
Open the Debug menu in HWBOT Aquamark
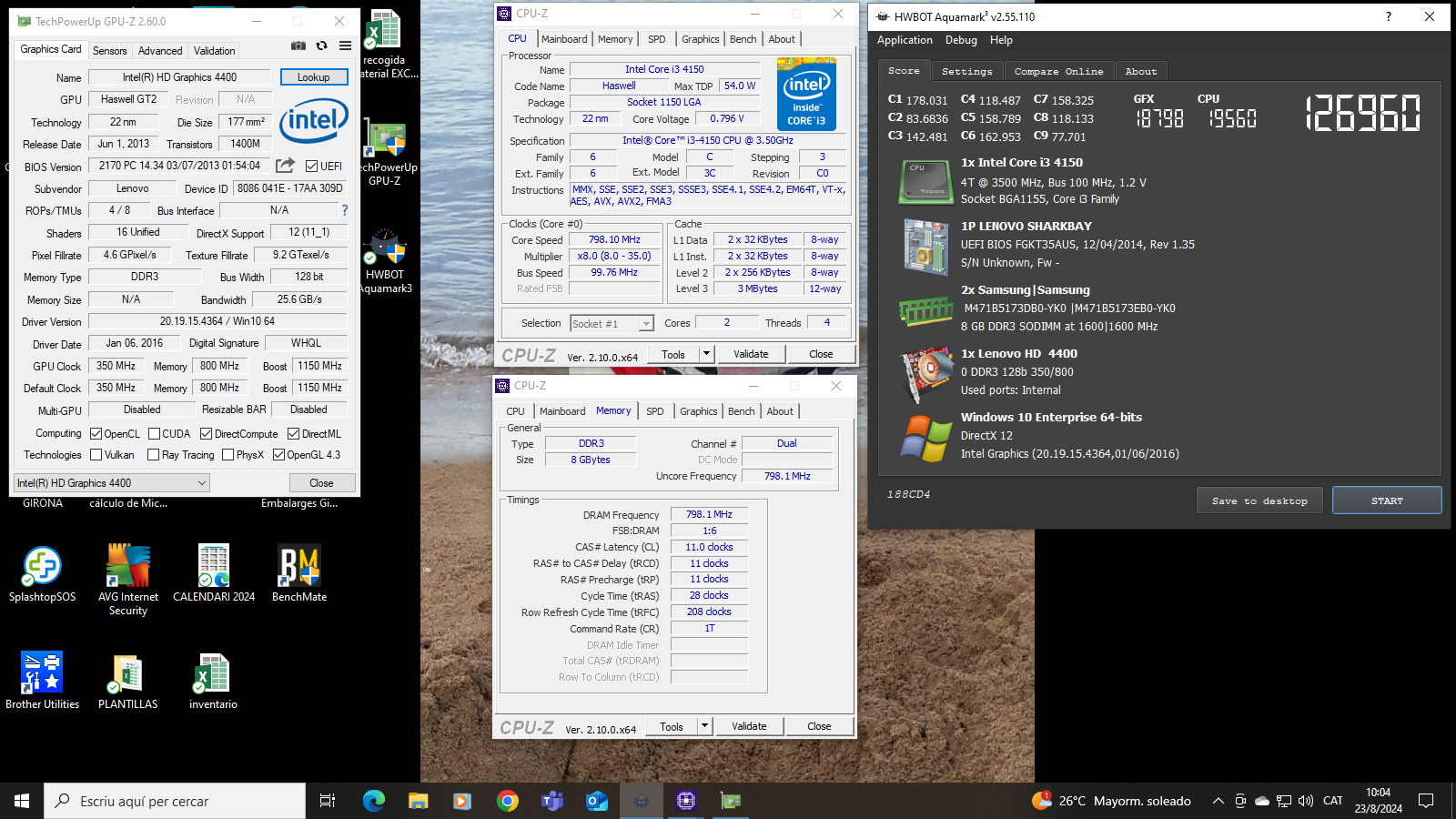point(961,40)
